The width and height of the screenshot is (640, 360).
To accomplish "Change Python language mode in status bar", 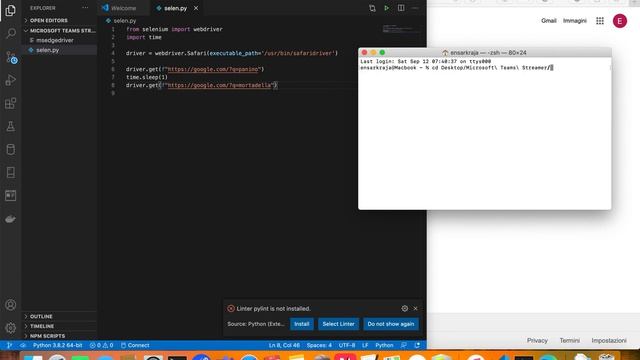I will (384, 345).
